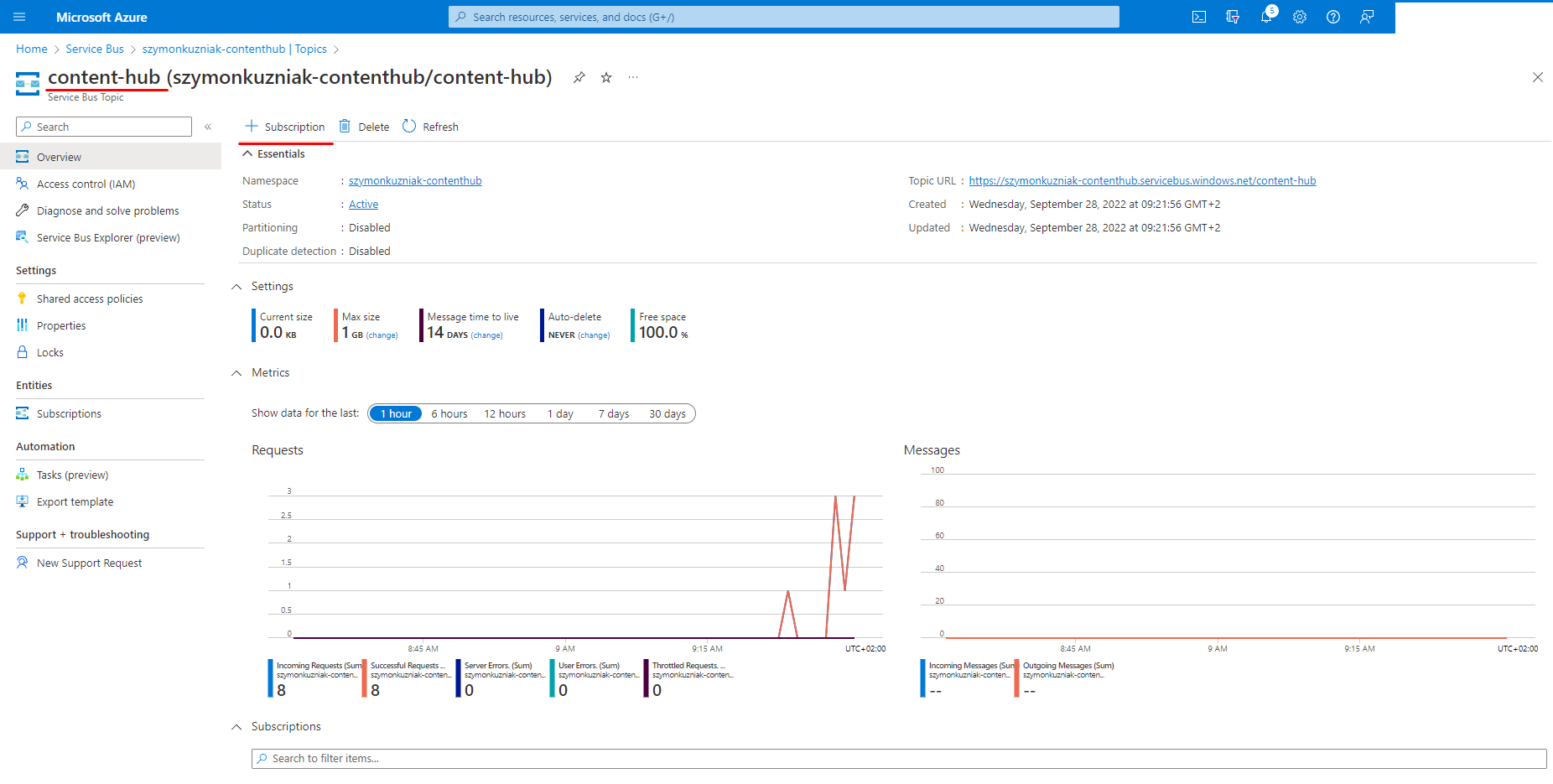Open the Help question mark icon
The width and height of the screenshot is (1553, 784).
pyautogui.click(x=1333, y=17)
